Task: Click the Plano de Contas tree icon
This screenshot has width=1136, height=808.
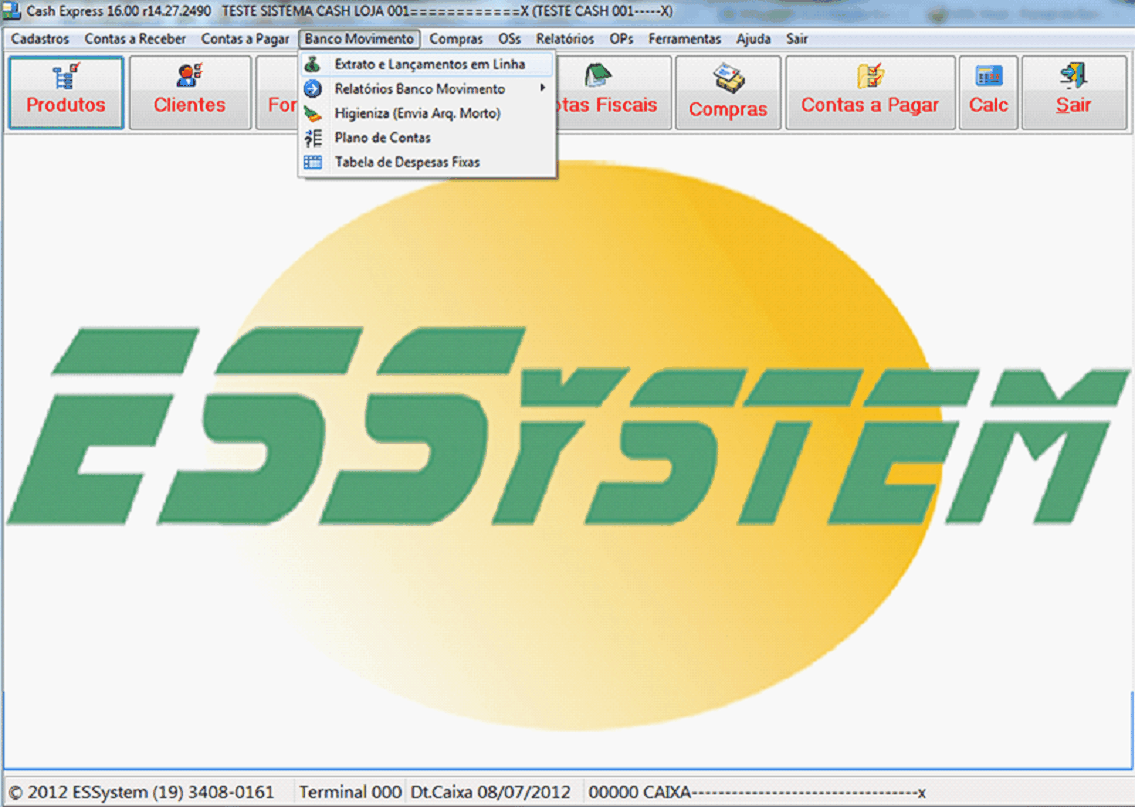Action: coord(313,138)
